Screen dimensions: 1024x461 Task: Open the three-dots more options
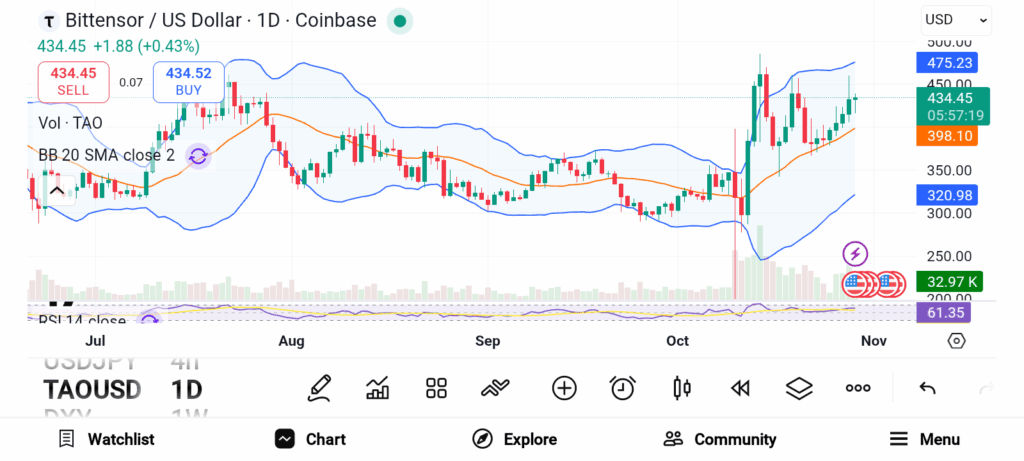point(858,388)
